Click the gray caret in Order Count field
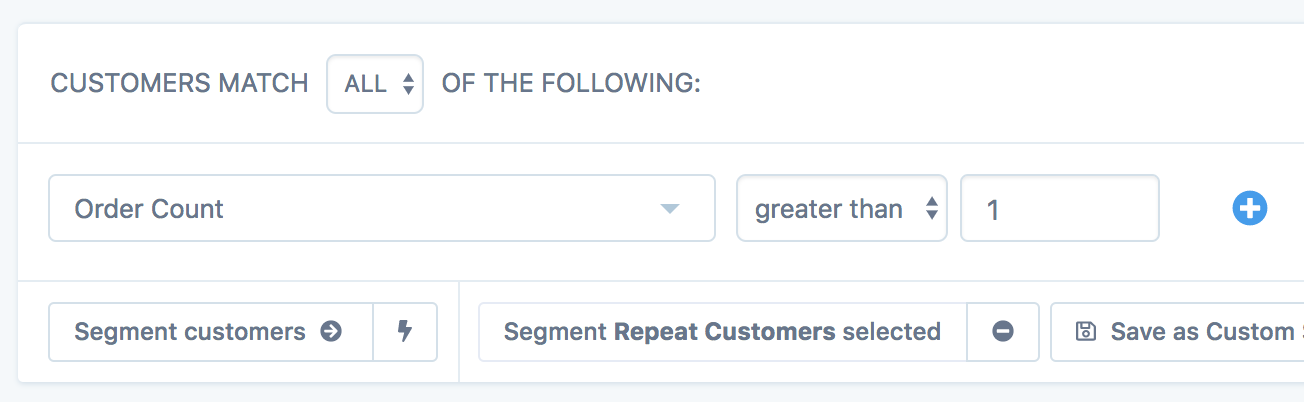The width and height of the screenshot is (1304, 402). (x=670, y=209)
